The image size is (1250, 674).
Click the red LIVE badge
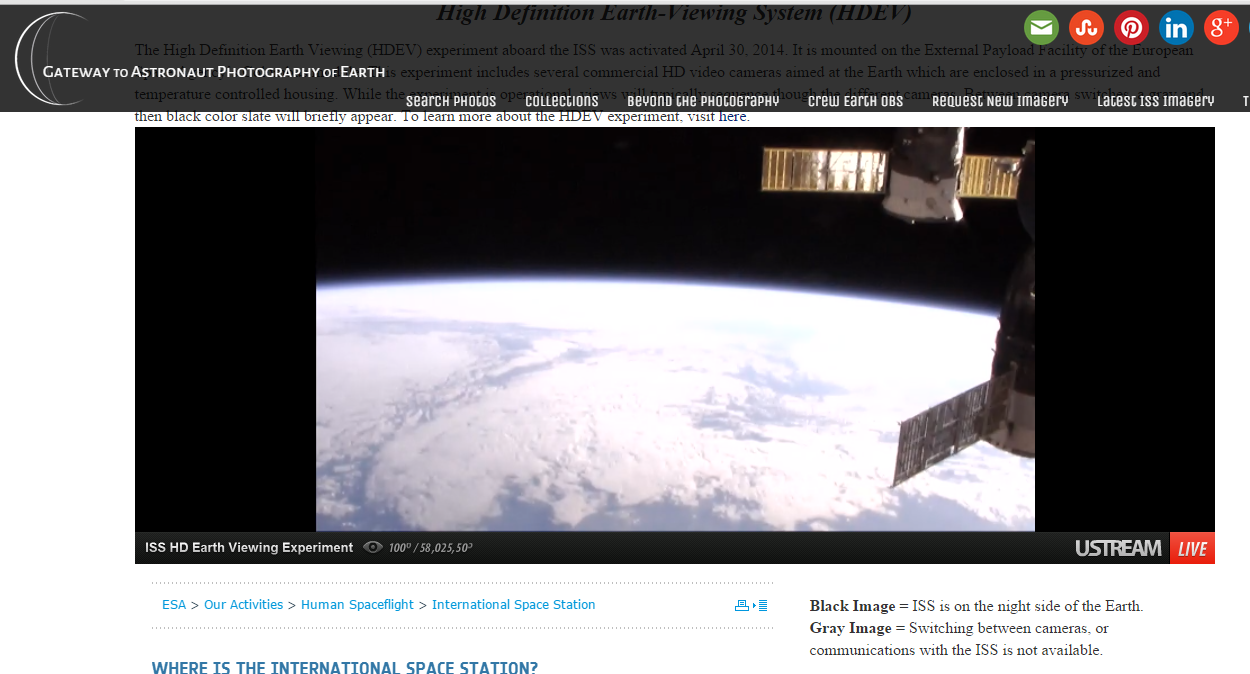coord(1192,548)
